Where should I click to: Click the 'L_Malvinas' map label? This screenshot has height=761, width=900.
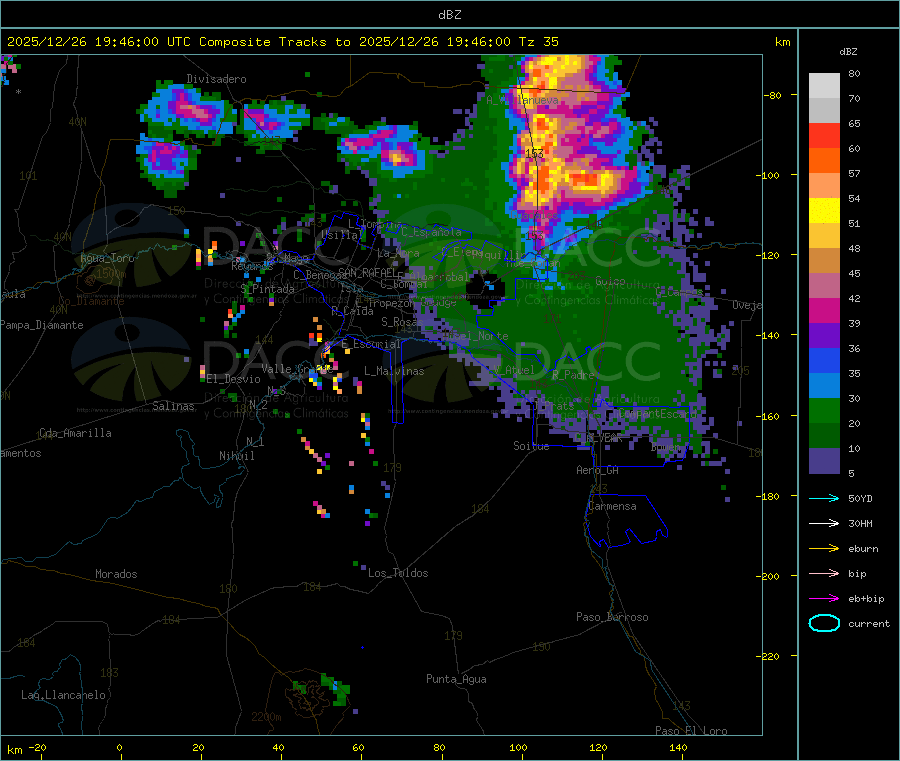tap(394, 371)
